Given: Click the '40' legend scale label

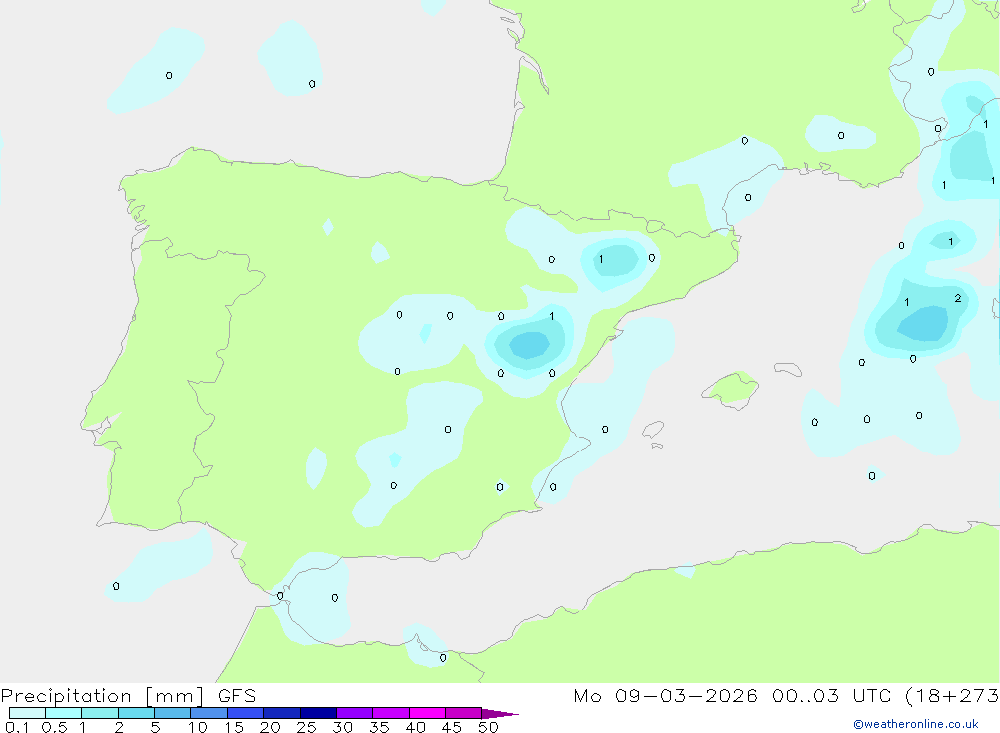Looking at the screenshot, I should (x=415, y=727).
